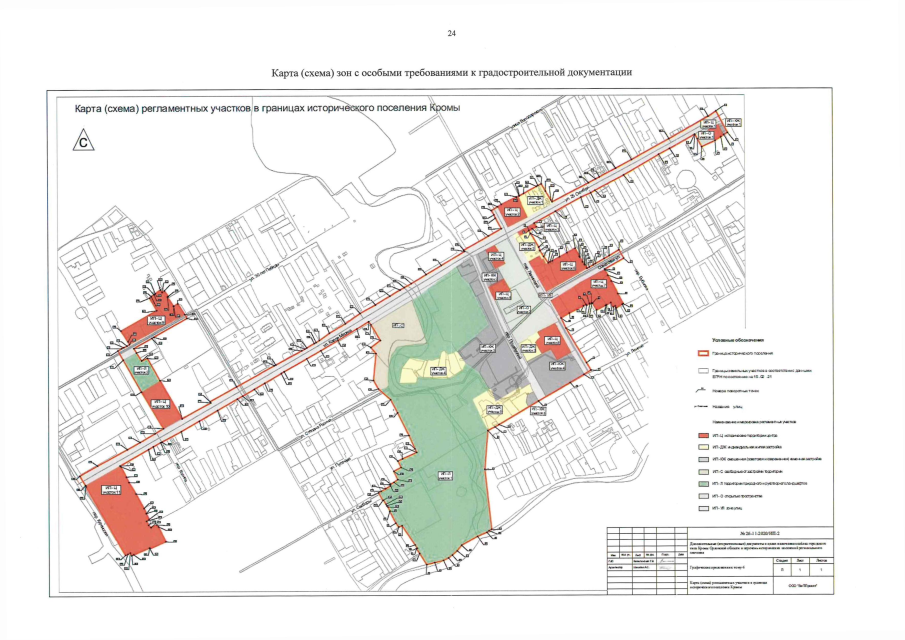
Task: Click the 'Условные обозначения' legend heading
Action: [738, 340]
